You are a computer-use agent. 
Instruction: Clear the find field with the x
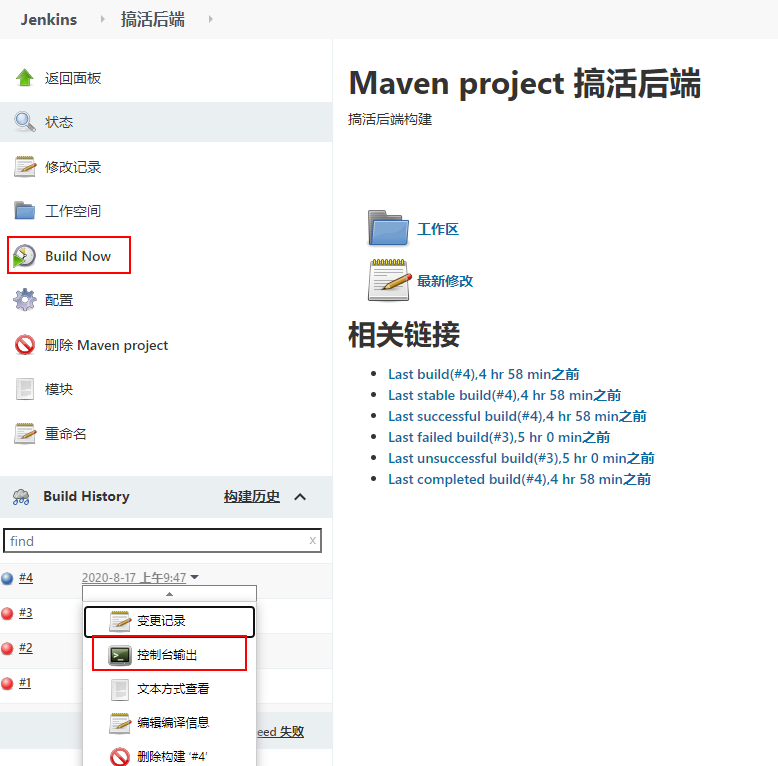tap(313, 541)
